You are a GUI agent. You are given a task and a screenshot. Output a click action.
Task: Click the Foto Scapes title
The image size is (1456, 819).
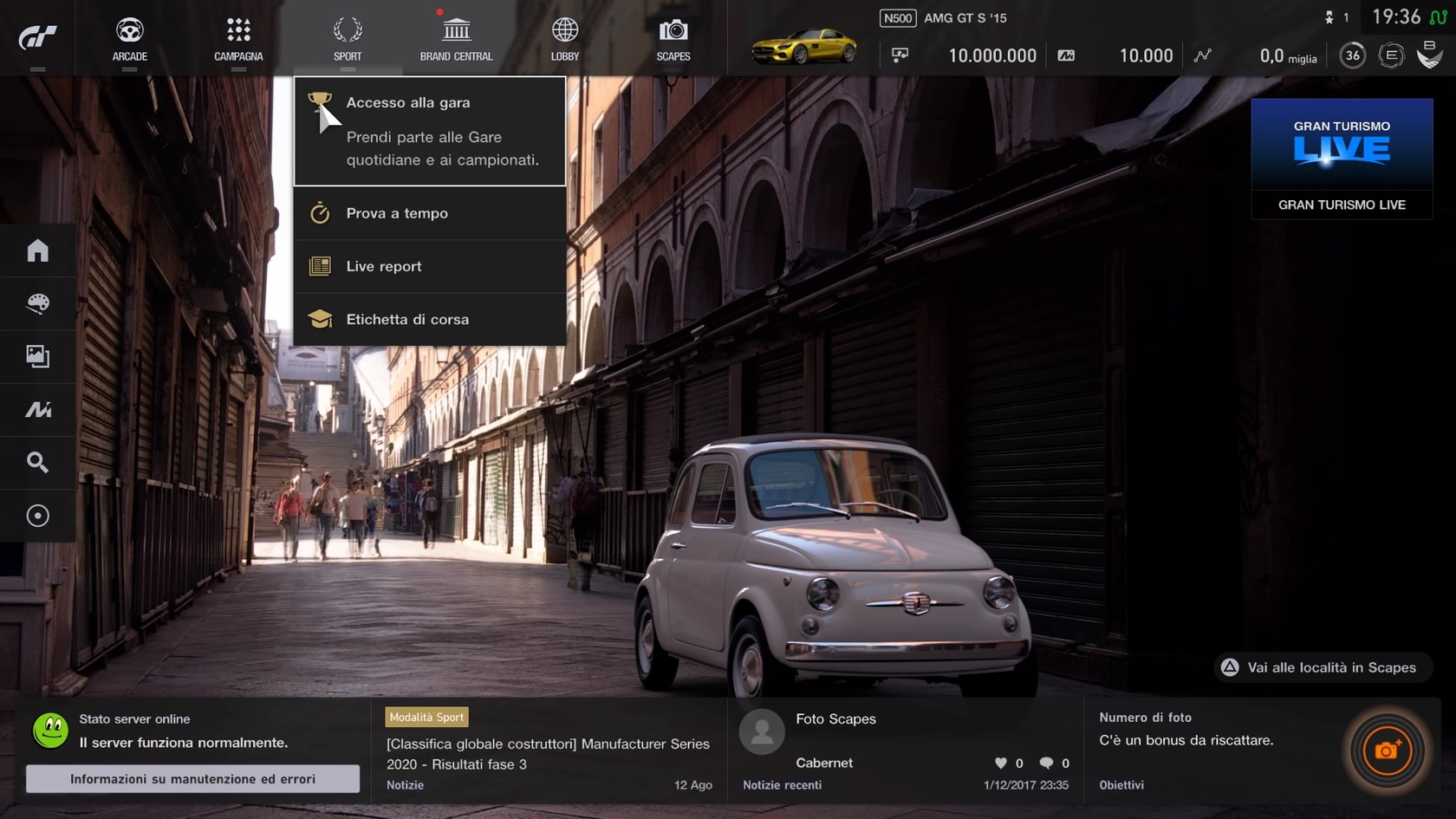[x=835, y=718]
